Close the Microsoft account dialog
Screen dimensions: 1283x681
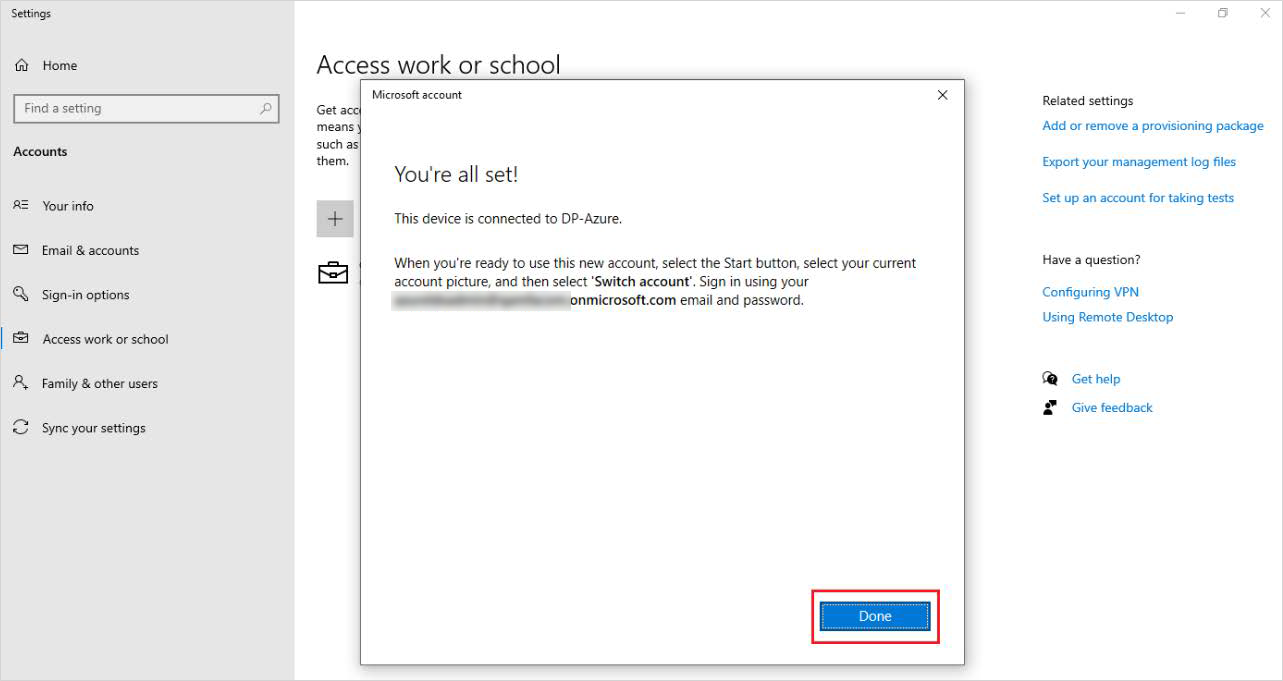942,95
